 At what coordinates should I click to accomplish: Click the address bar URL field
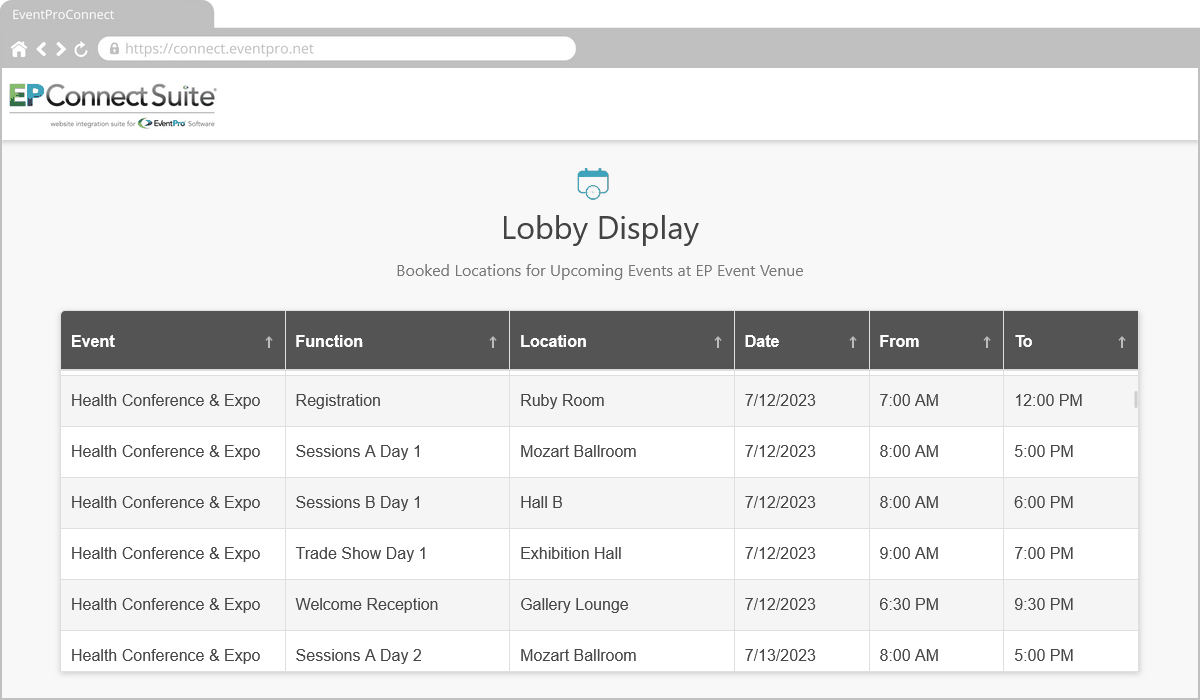pyautogui.click(x=337, y=48)
